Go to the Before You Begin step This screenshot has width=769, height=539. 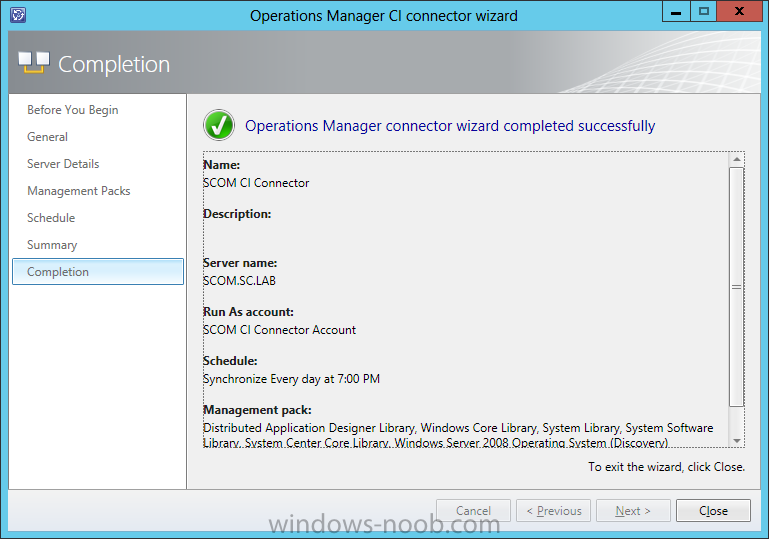[x=73, y=110]
